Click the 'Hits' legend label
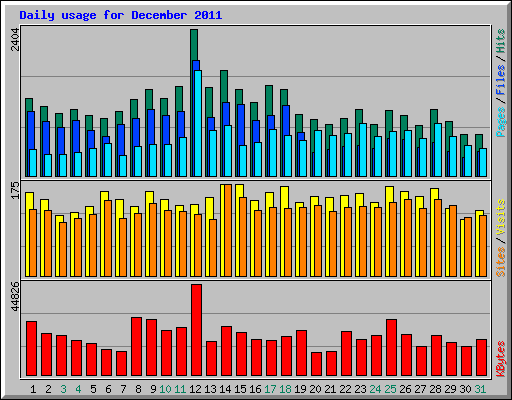This screenshot has height=400, width=512. (x=501, y=41)
